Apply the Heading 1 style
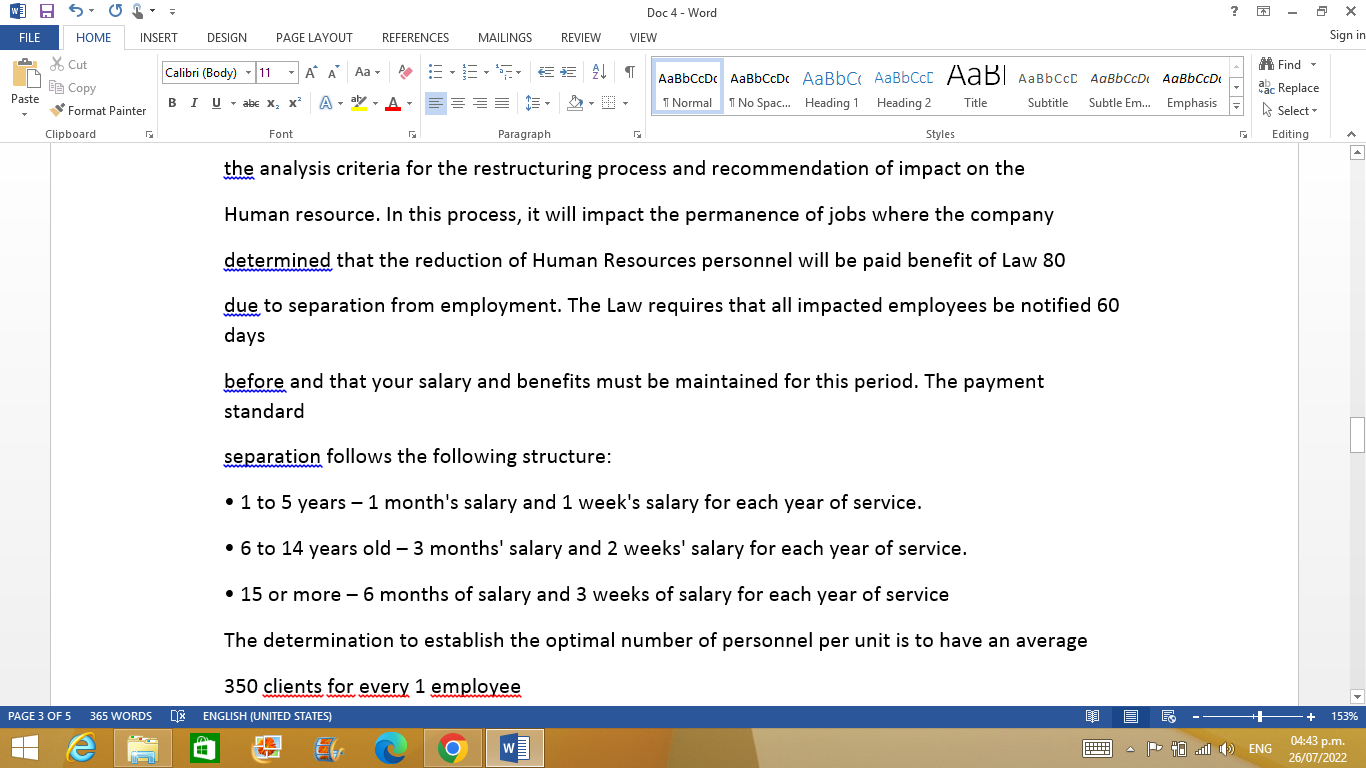This screenshot has width=1366, height=768. tap(831, 88)
